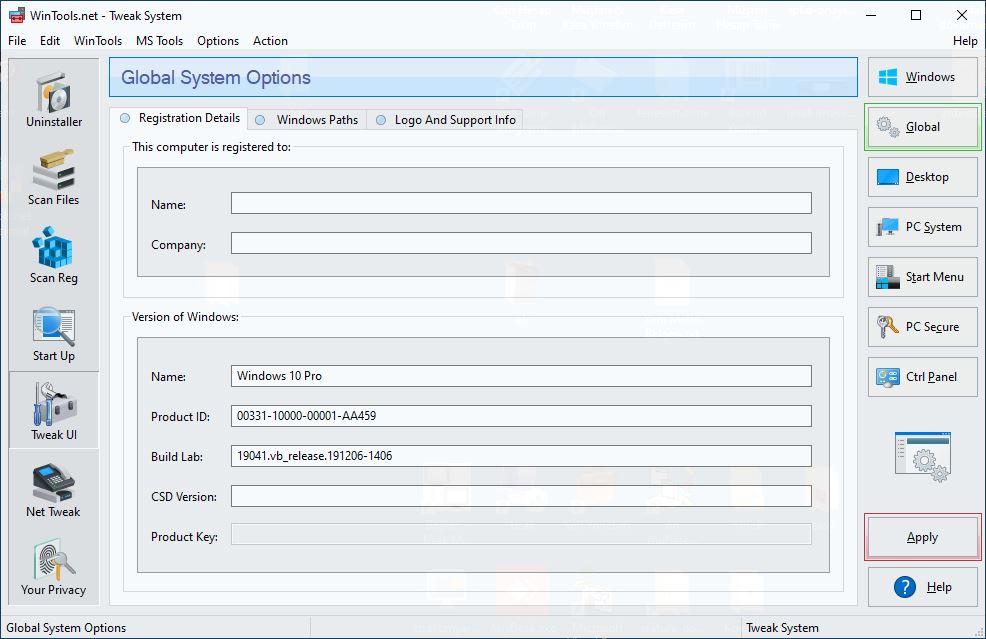Click the disabled Product Key field
The width and height of the screenshot is (986, 639).
coord(521,535)
